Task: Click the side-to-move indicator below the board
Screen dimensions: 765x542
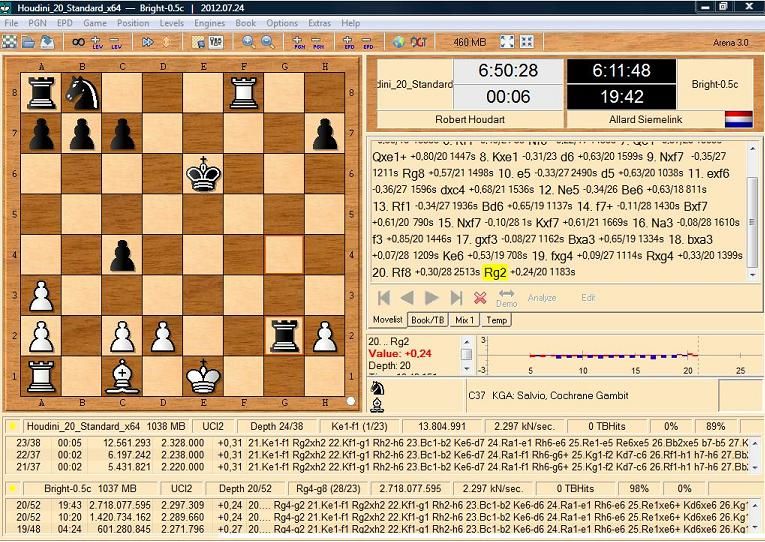Action: pos(350,402)
